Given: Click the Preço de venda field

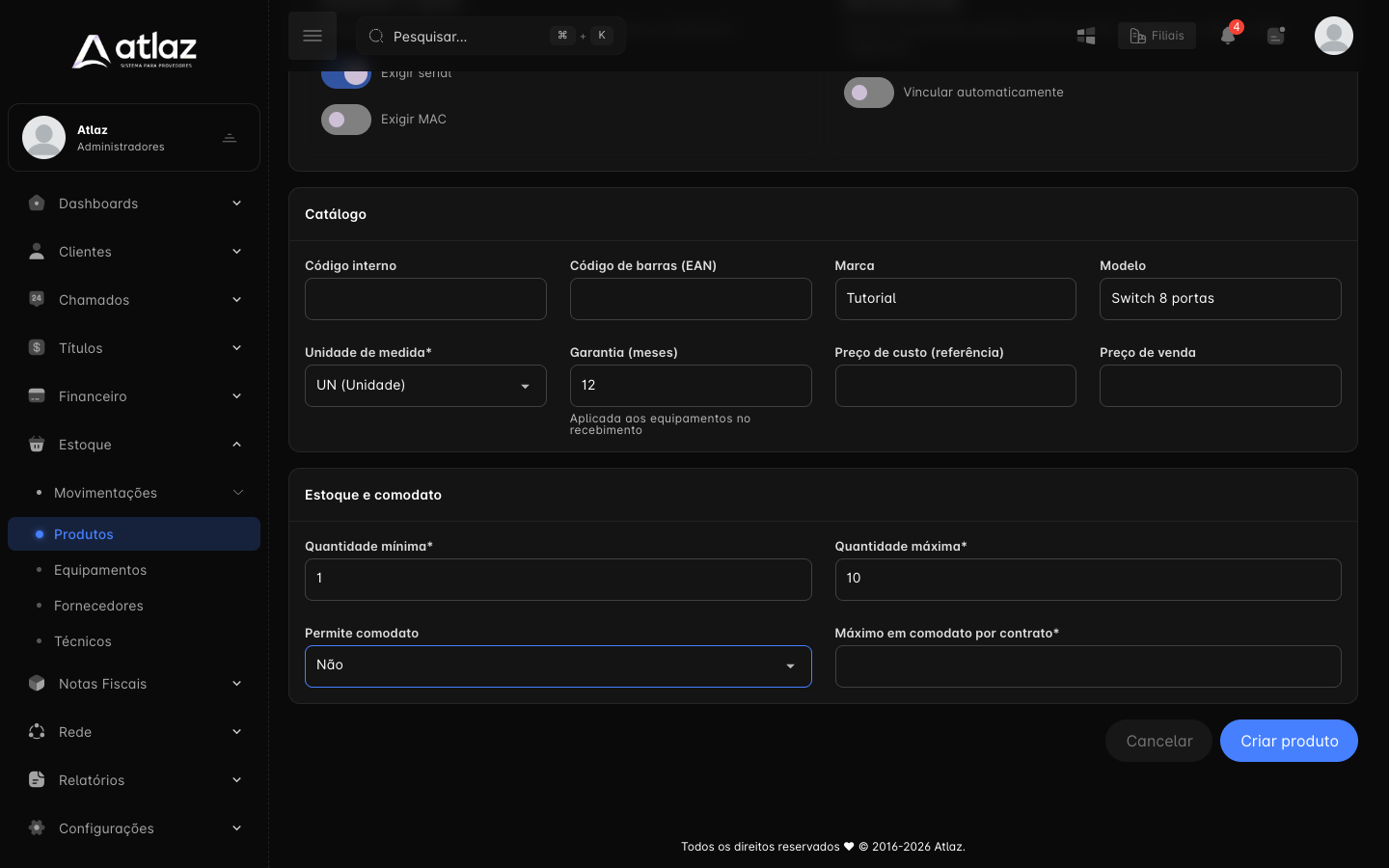Looking at the screenshot, I should pyautogui.click(x=1220, y=386).
